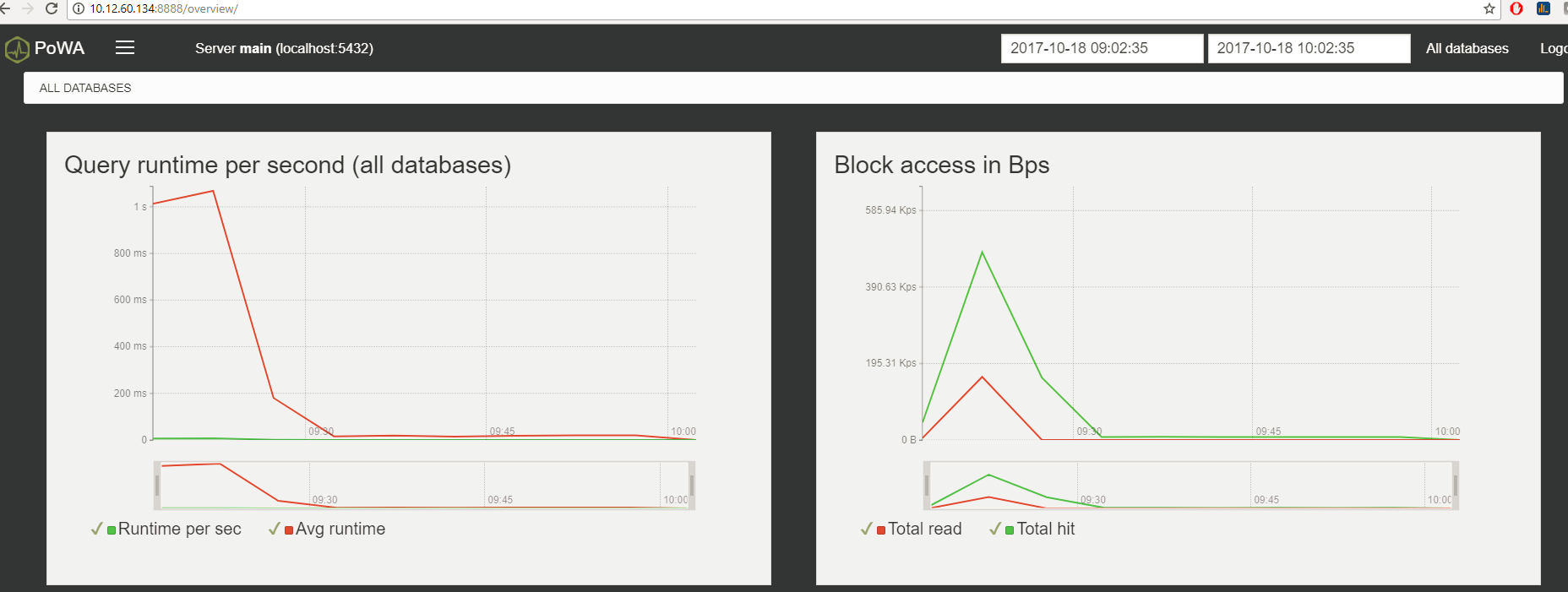Hide the Total read series
Image resolution: width=1568 pixels, height=592 pixels.
coord(924,529)
